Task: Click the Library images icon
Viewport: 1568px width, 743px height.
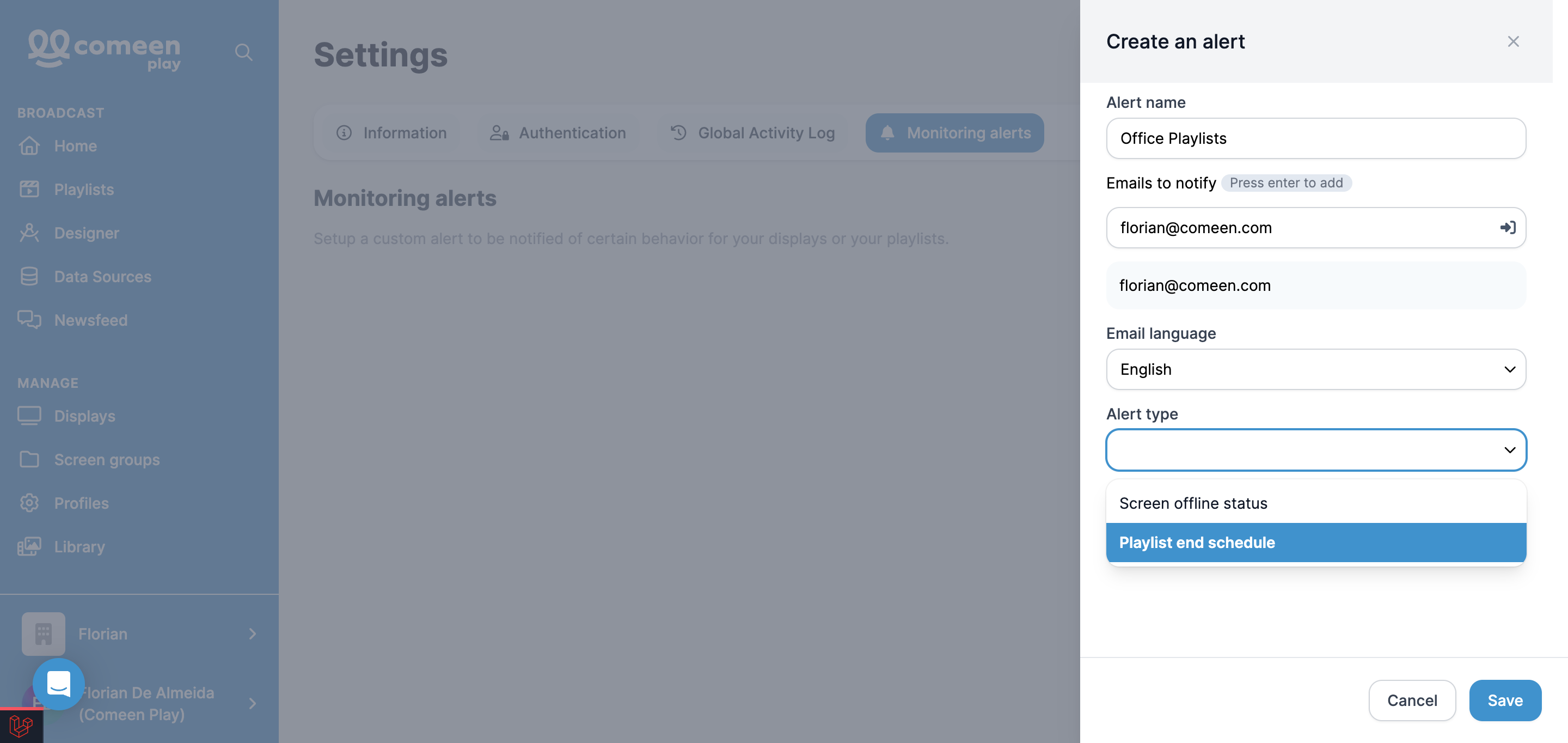Action: tap(29, 546)
